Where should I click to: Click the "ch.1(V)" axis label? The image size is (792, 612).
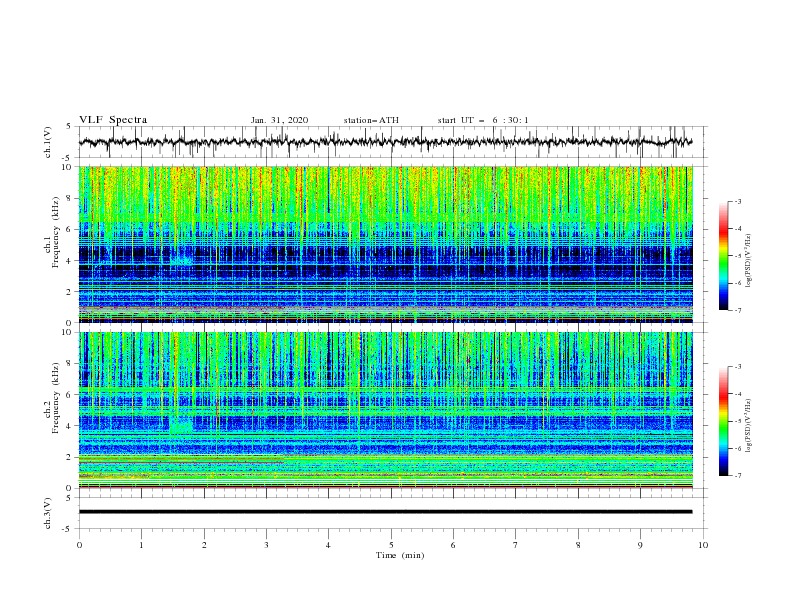tap(48, 142)
